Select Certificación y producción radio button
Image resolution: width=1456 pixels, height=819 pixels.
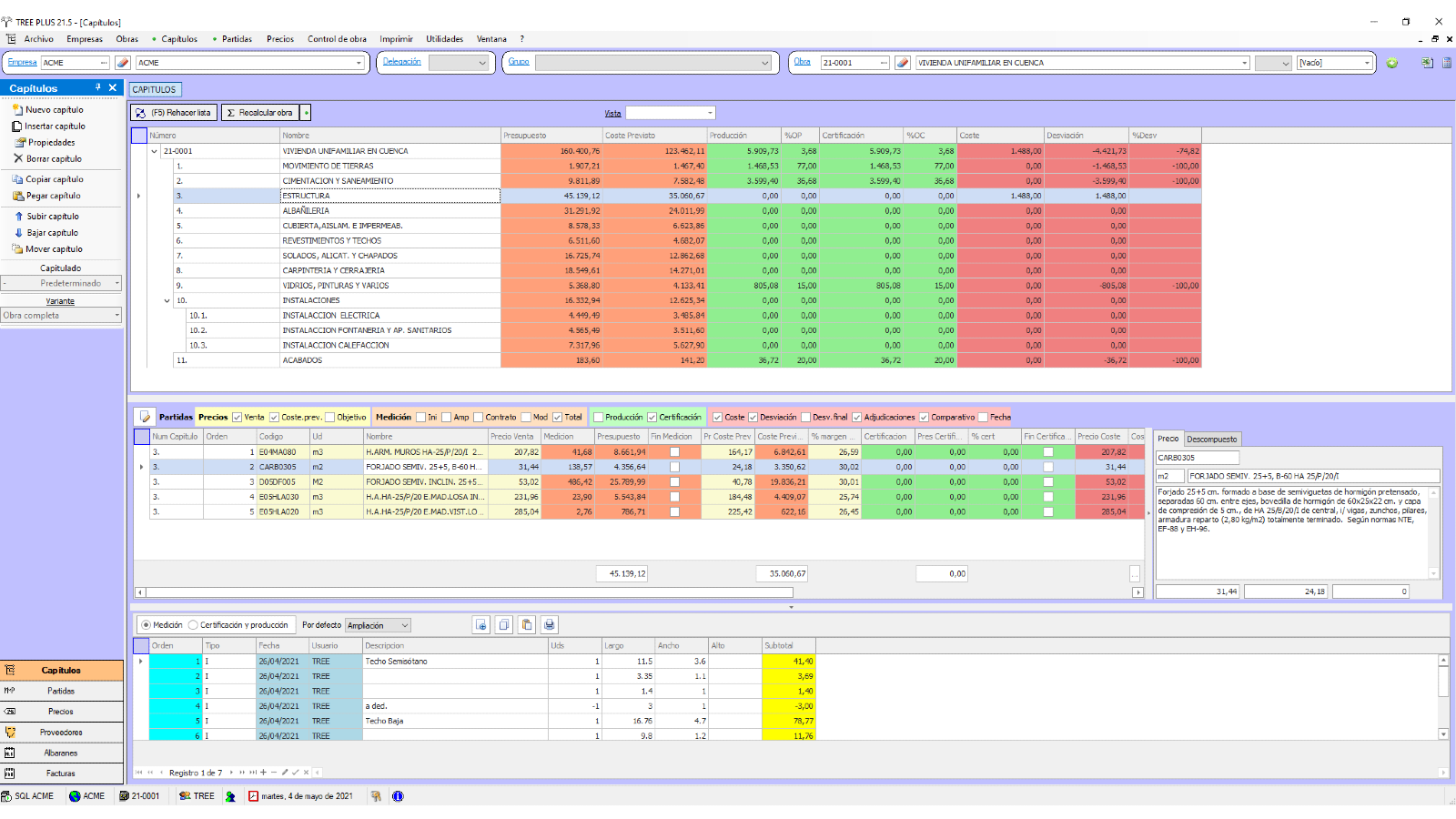pos(193,625)
